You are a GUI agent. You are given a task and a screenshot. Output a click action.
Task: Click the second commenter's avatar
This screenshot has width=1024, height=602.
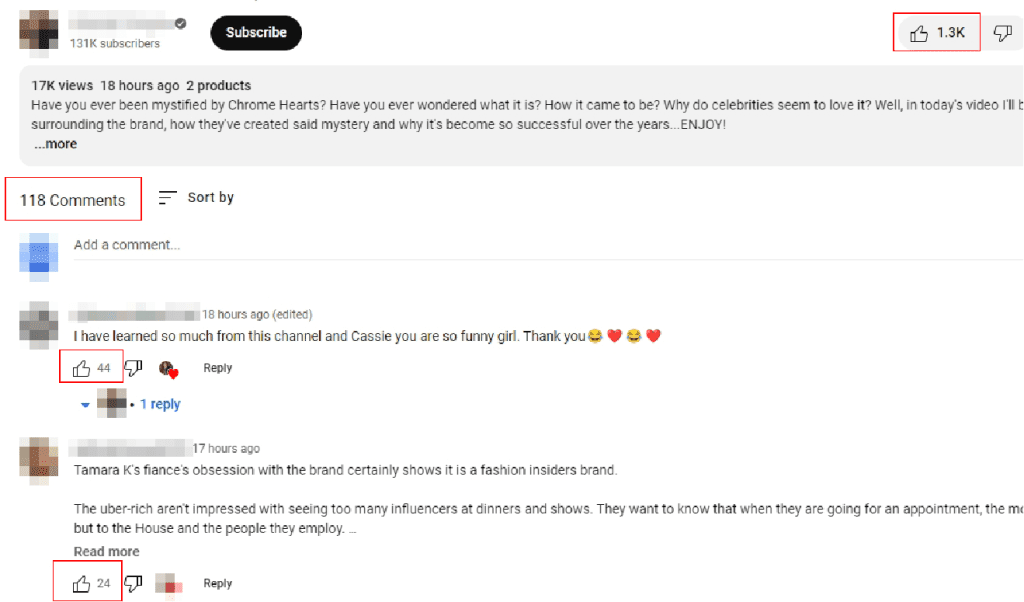(x=40, y=458)
